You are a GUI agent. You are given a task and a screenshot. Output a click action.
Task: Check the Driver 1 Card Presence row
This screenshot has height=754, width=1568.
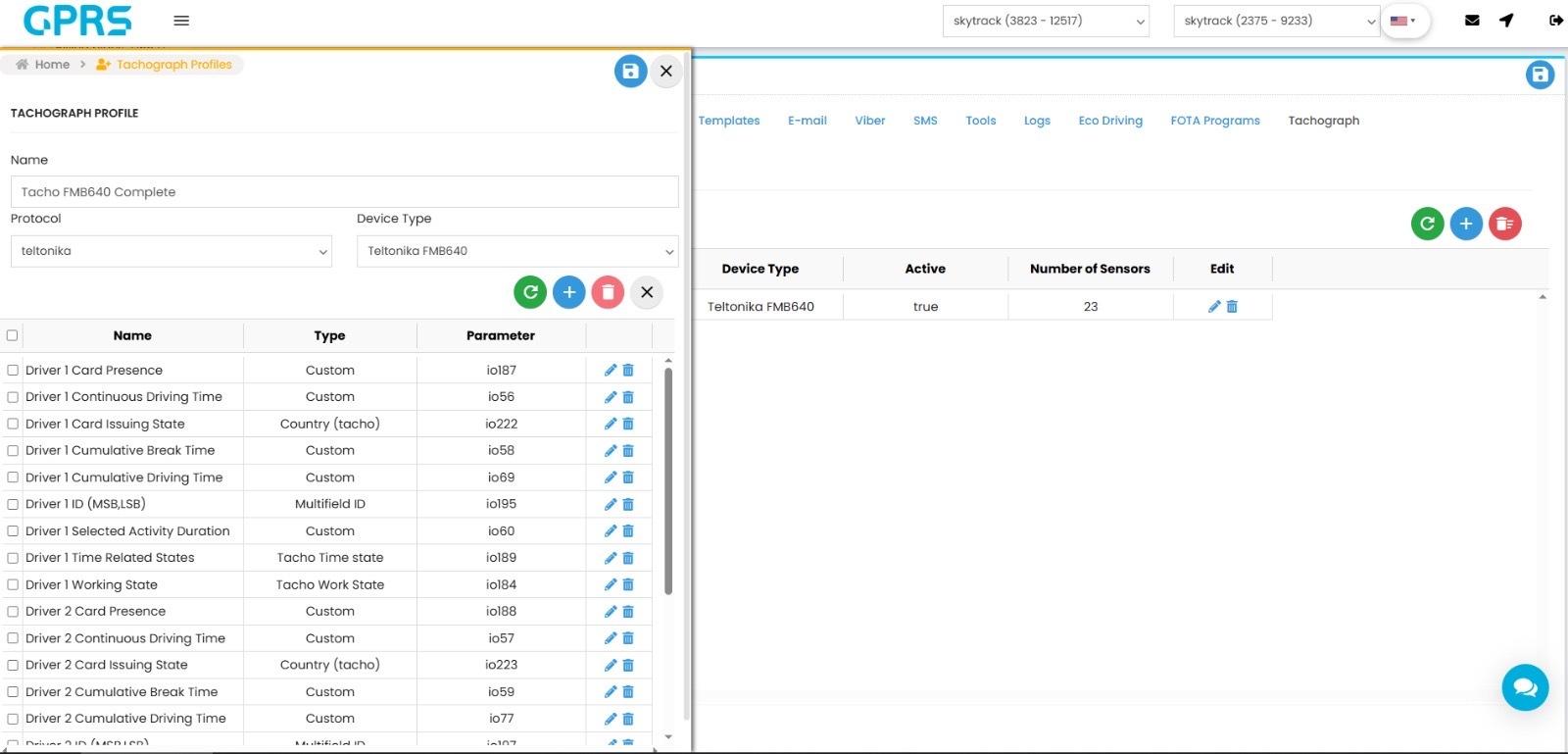click(x=13, y=371)
